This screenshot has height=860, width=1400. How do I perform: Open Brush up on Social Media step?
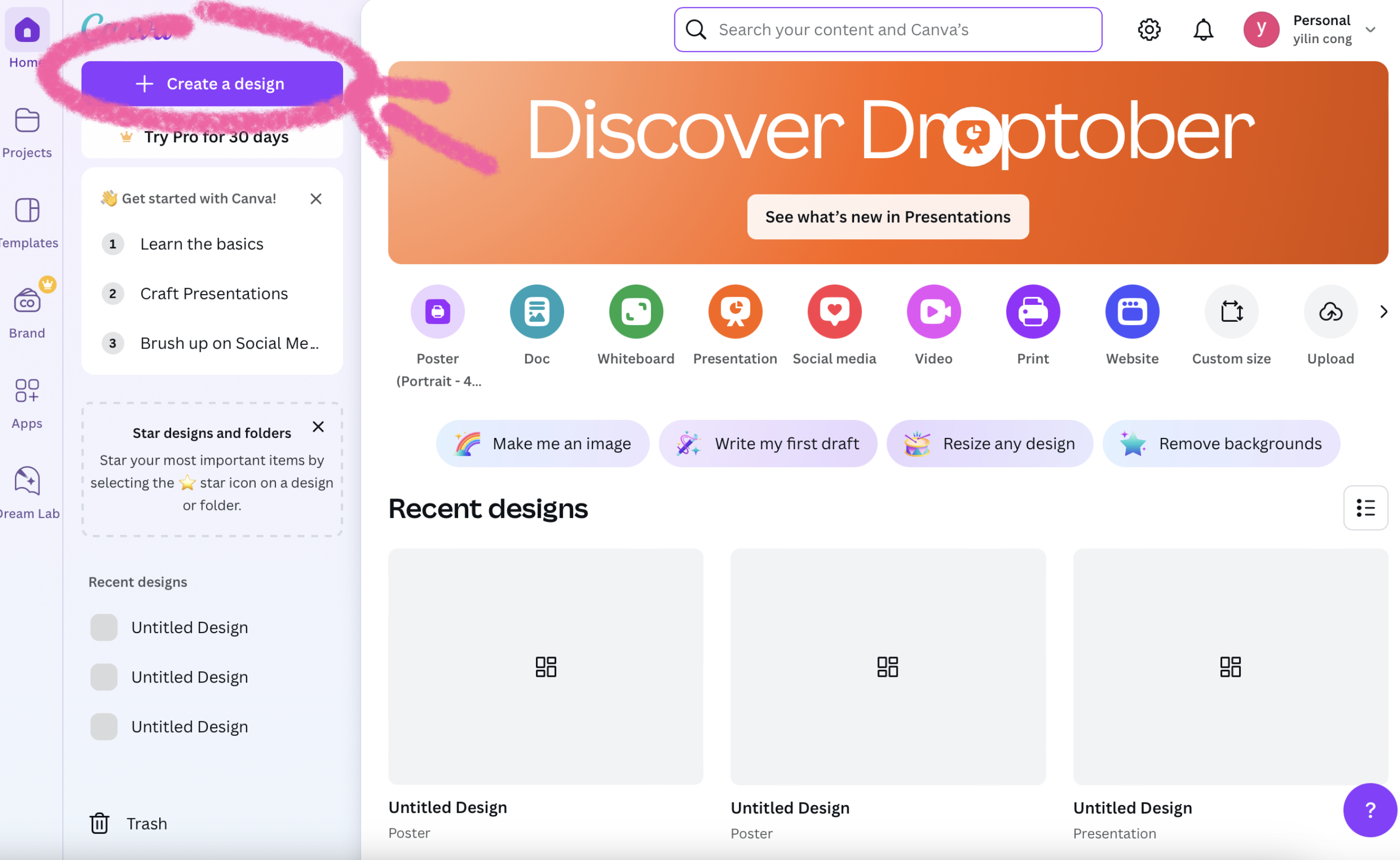(211, 343)
